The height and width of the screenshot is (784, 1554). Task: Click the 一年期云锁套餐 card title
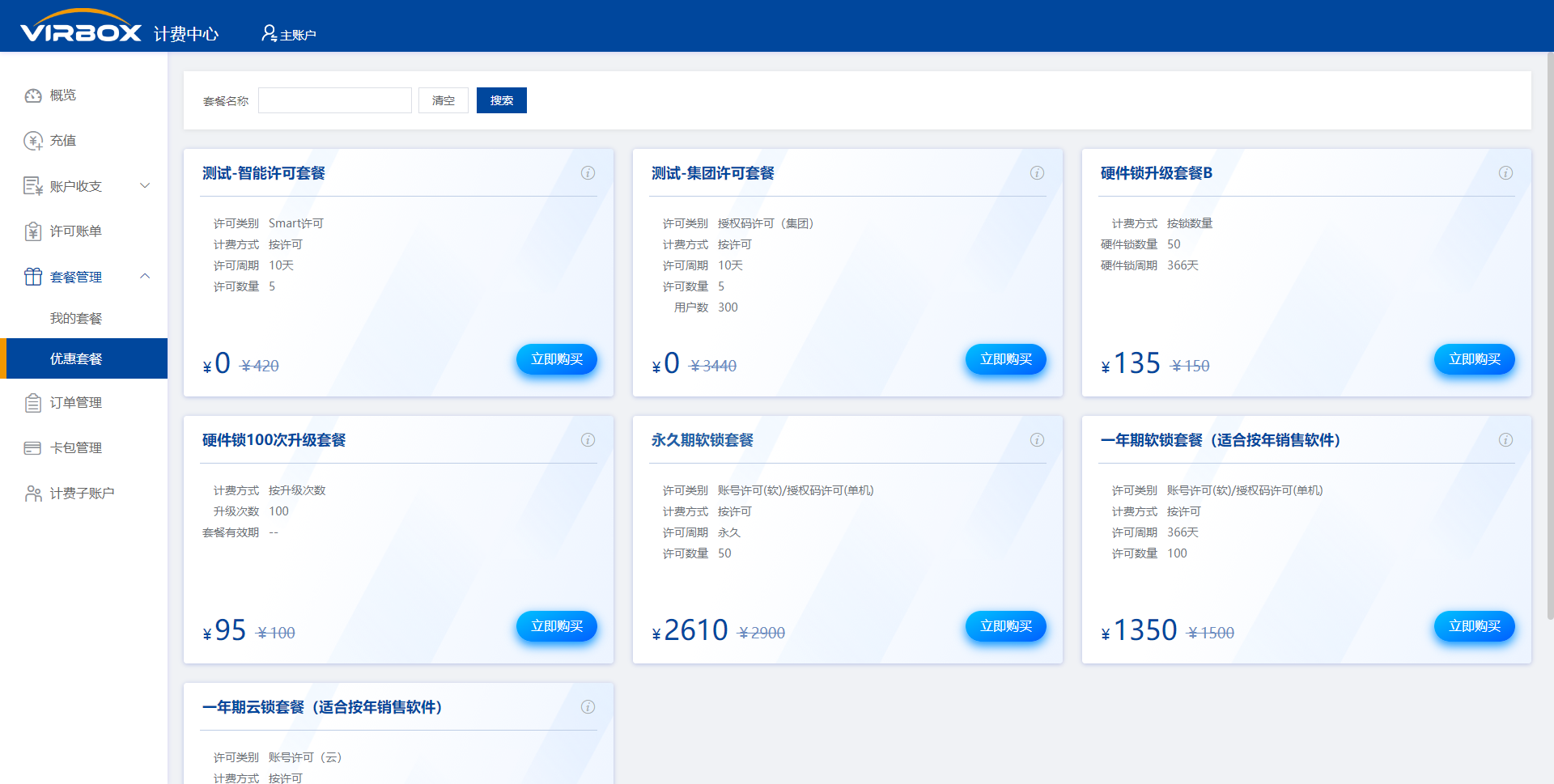point(322,707)
